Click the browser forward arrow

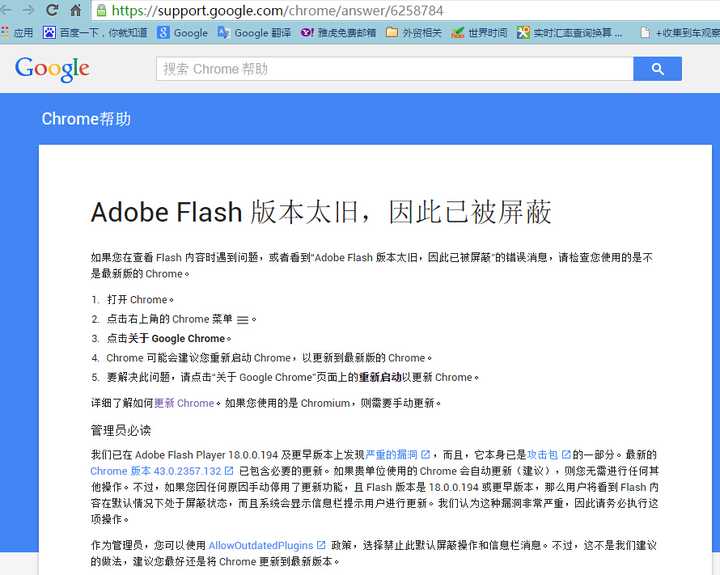tap(28, 10)
